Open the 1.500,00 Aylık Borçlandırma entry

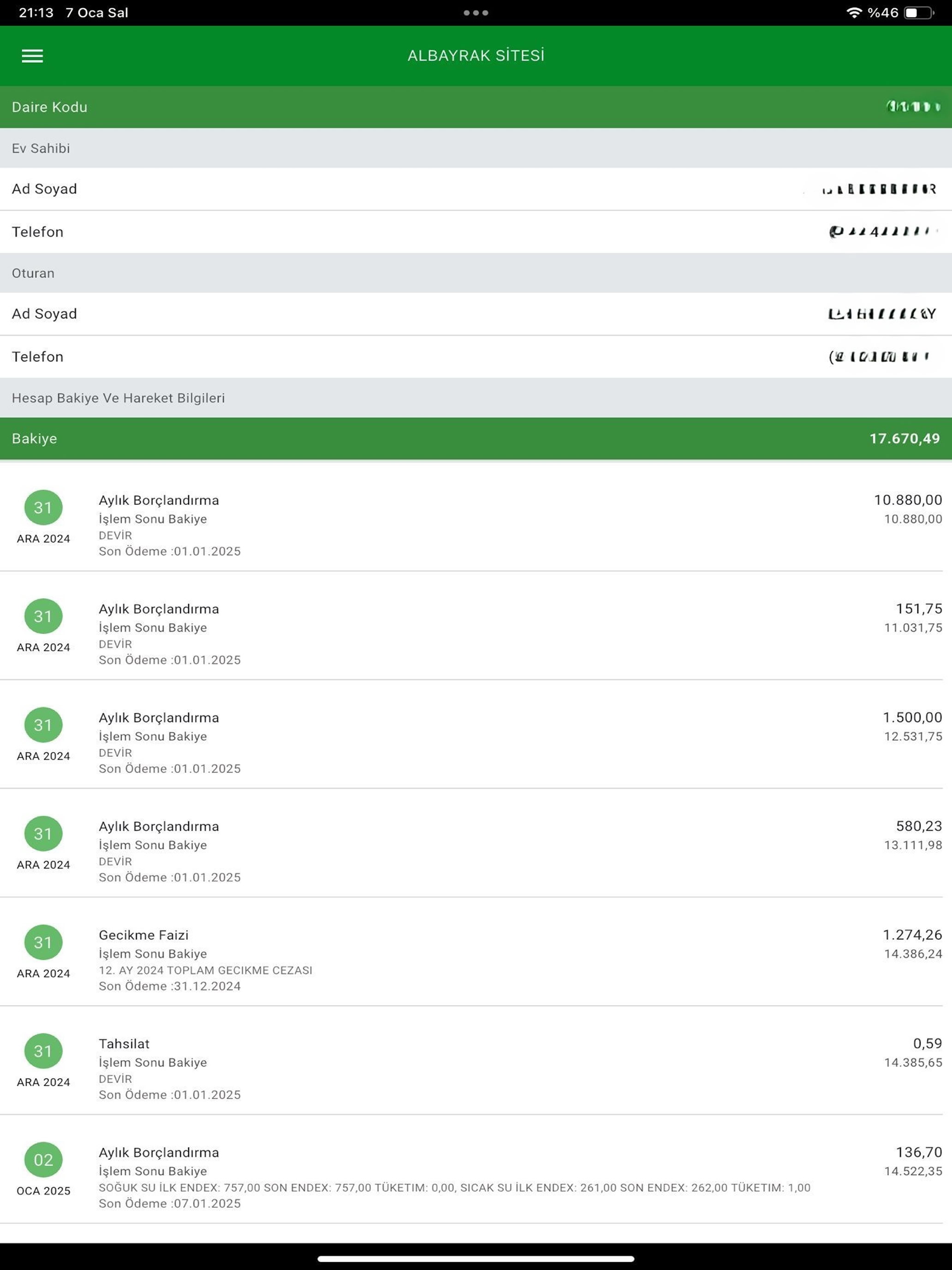pos(476,734)
